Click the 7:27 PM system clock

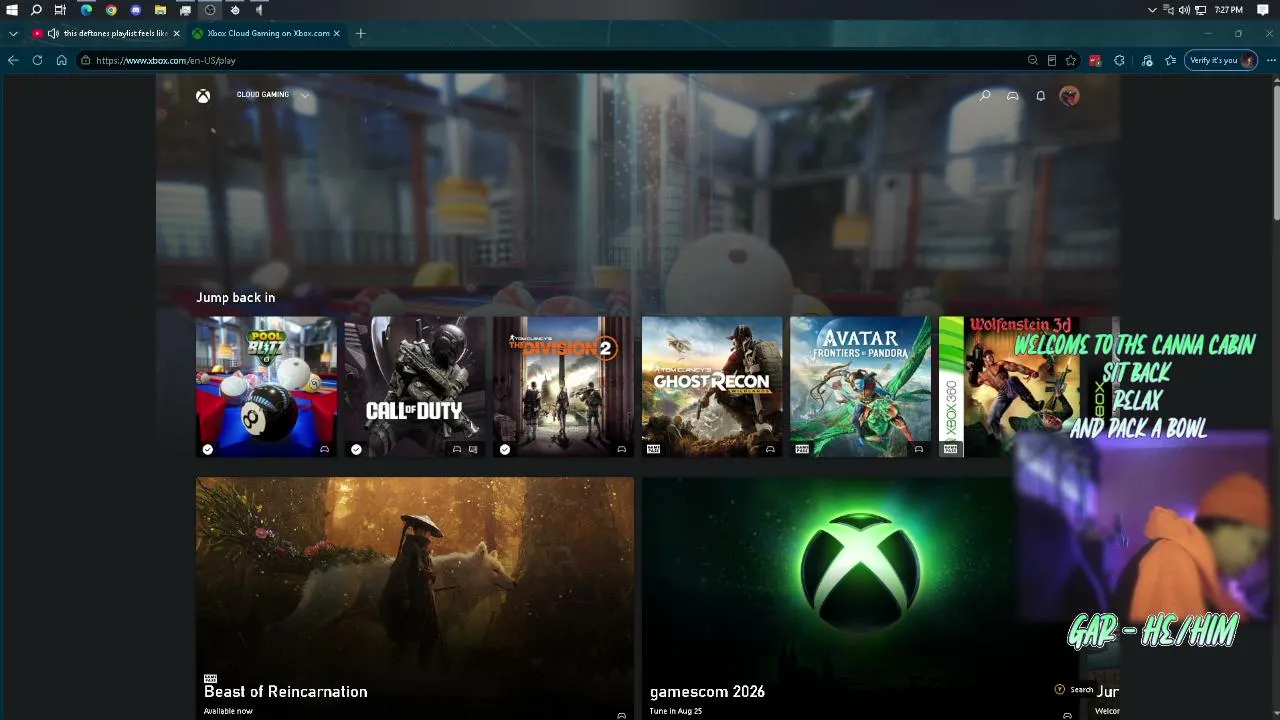1228,10
